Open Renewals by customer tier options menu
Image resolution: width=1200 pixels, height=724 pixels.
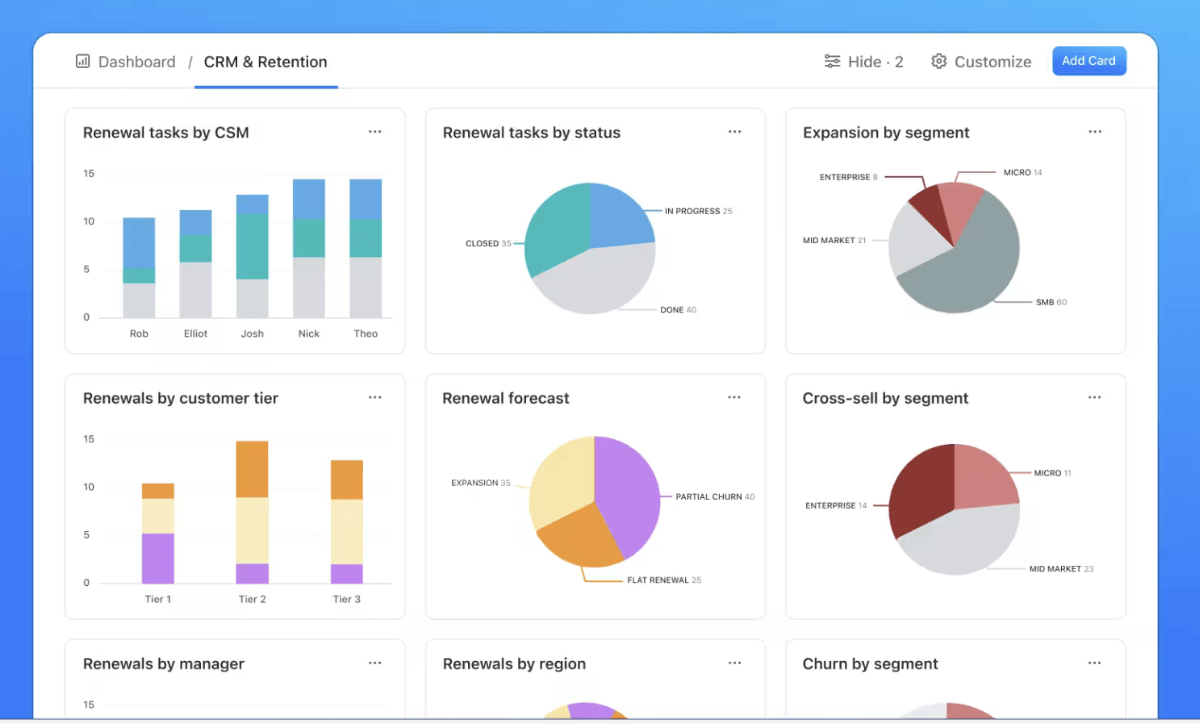tap(375, 398)
